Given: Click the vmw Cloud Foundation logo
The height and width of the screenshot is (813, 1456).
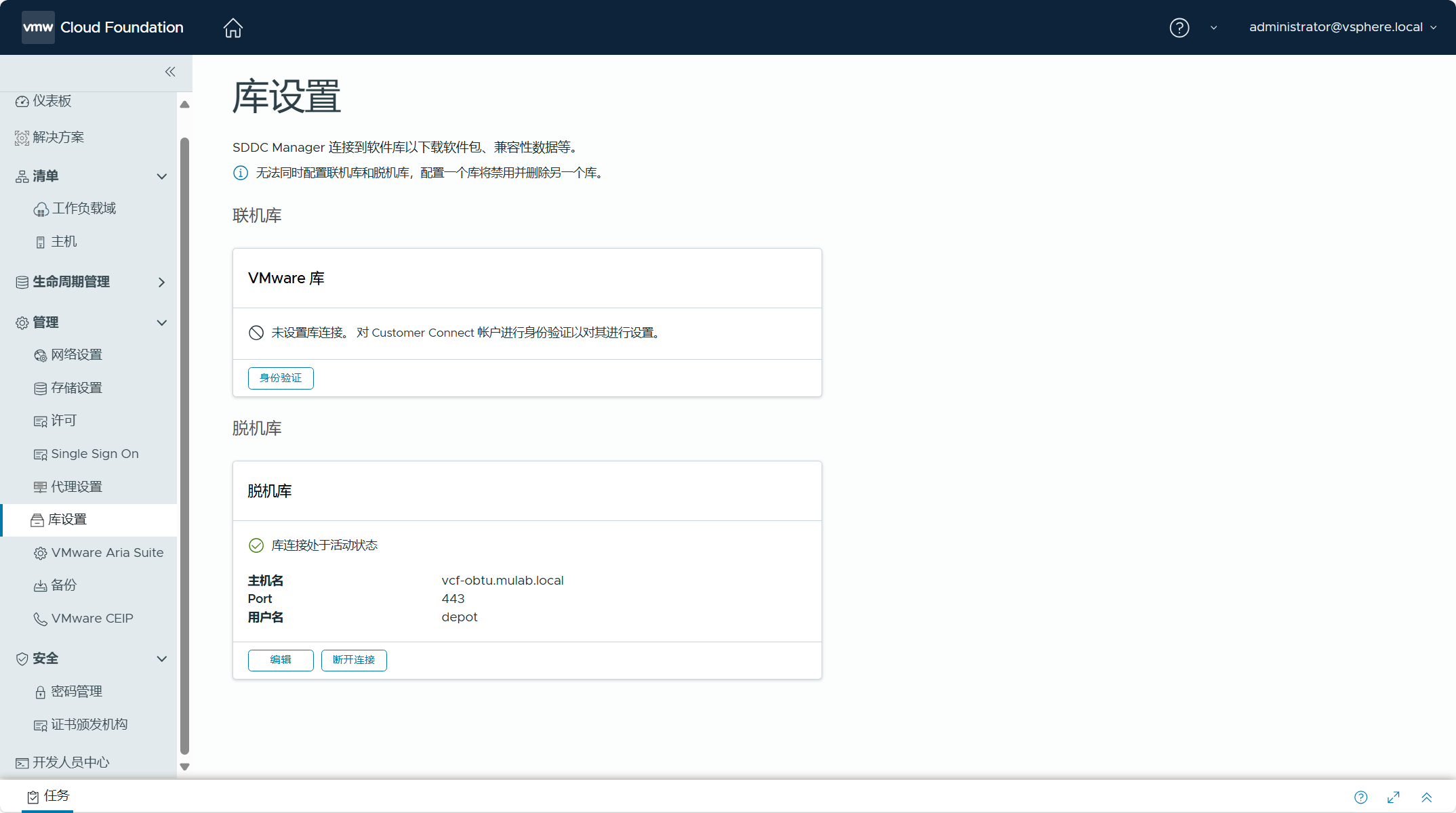Looking at the screenshot, I should click(102, 27).
